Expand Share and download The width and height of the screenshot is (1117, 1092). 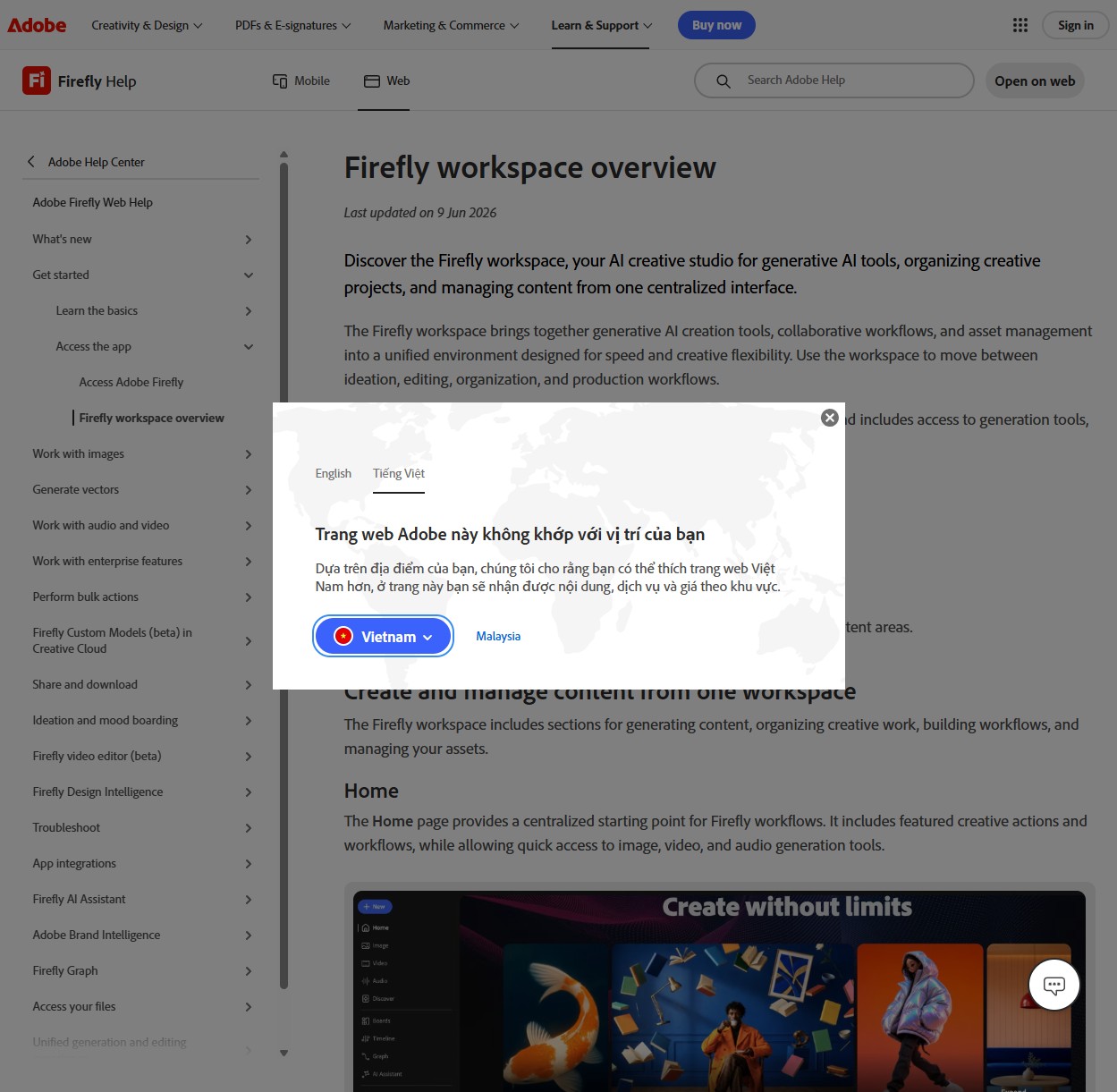coord(249,684)
